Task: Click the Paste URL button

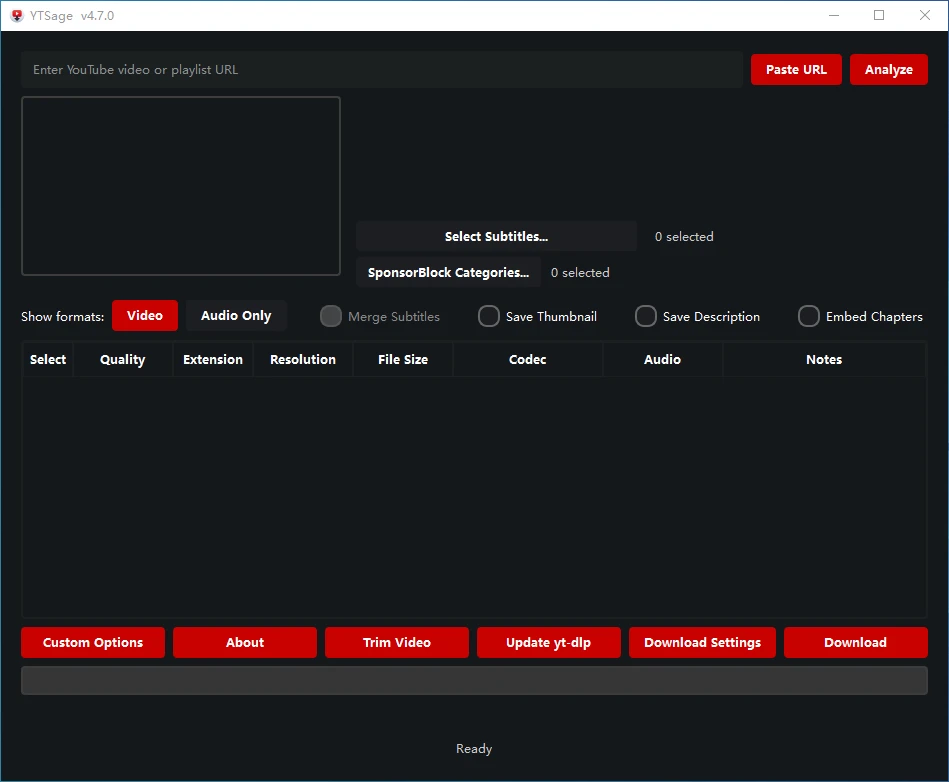Action: [x=796, y=70]
